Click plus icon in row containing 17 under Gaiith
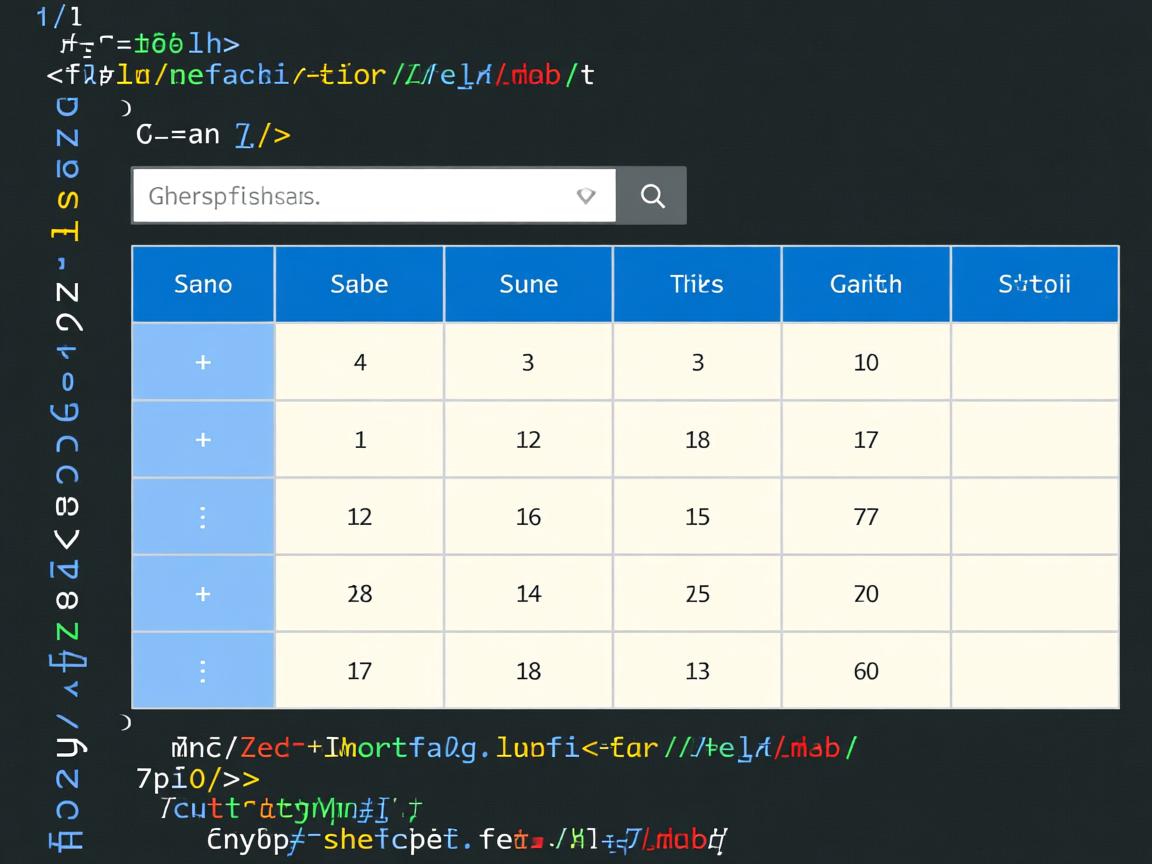The image size is (1152, 864). 203,439
